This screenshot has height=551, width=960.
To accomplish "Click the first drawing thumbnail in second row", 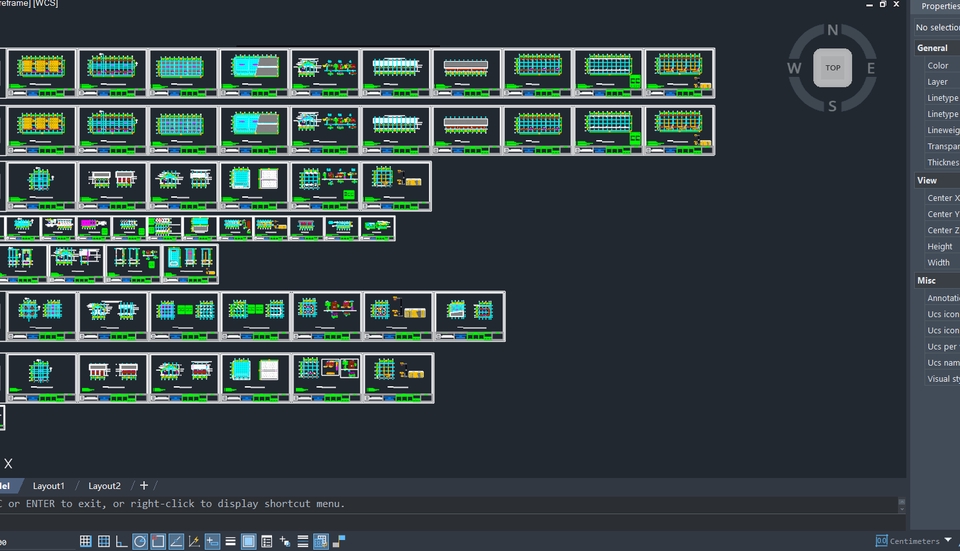I will [41, 130].
